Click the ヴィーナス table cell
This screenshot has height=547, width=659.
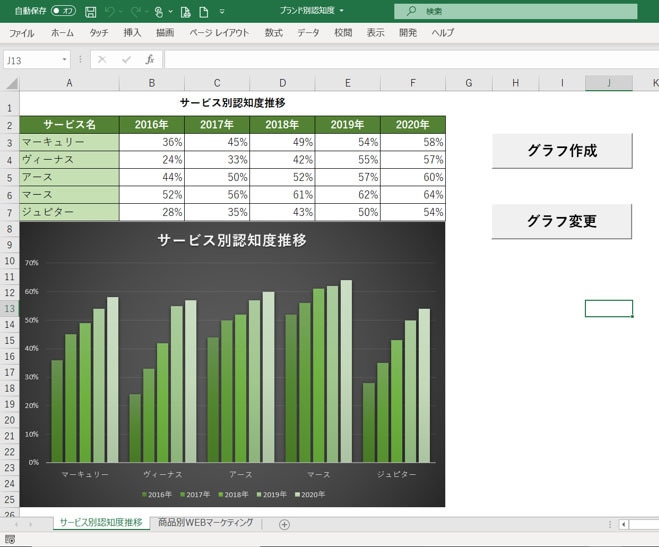(69, 160)
